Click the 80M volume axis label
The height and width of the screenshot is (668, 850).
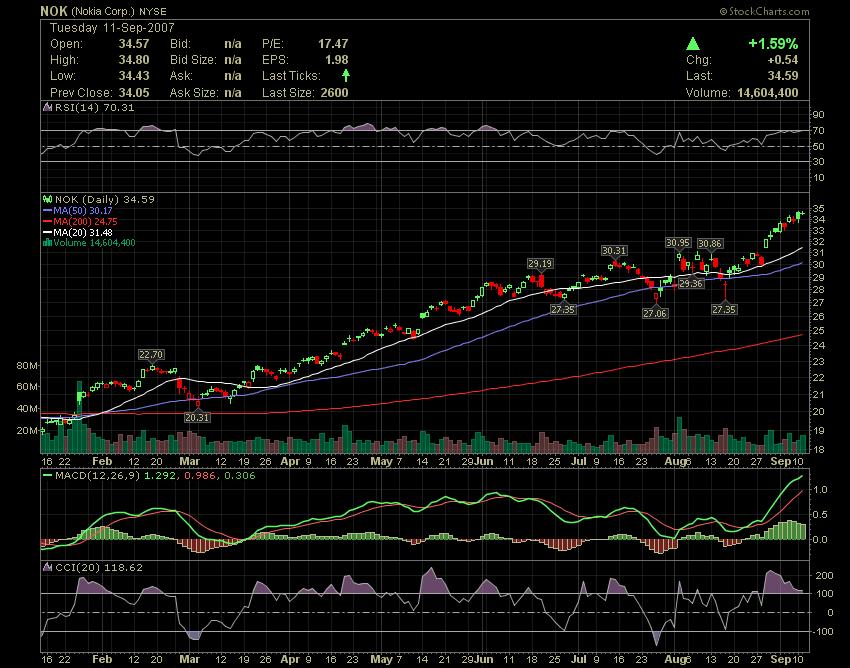click(27, 365)
